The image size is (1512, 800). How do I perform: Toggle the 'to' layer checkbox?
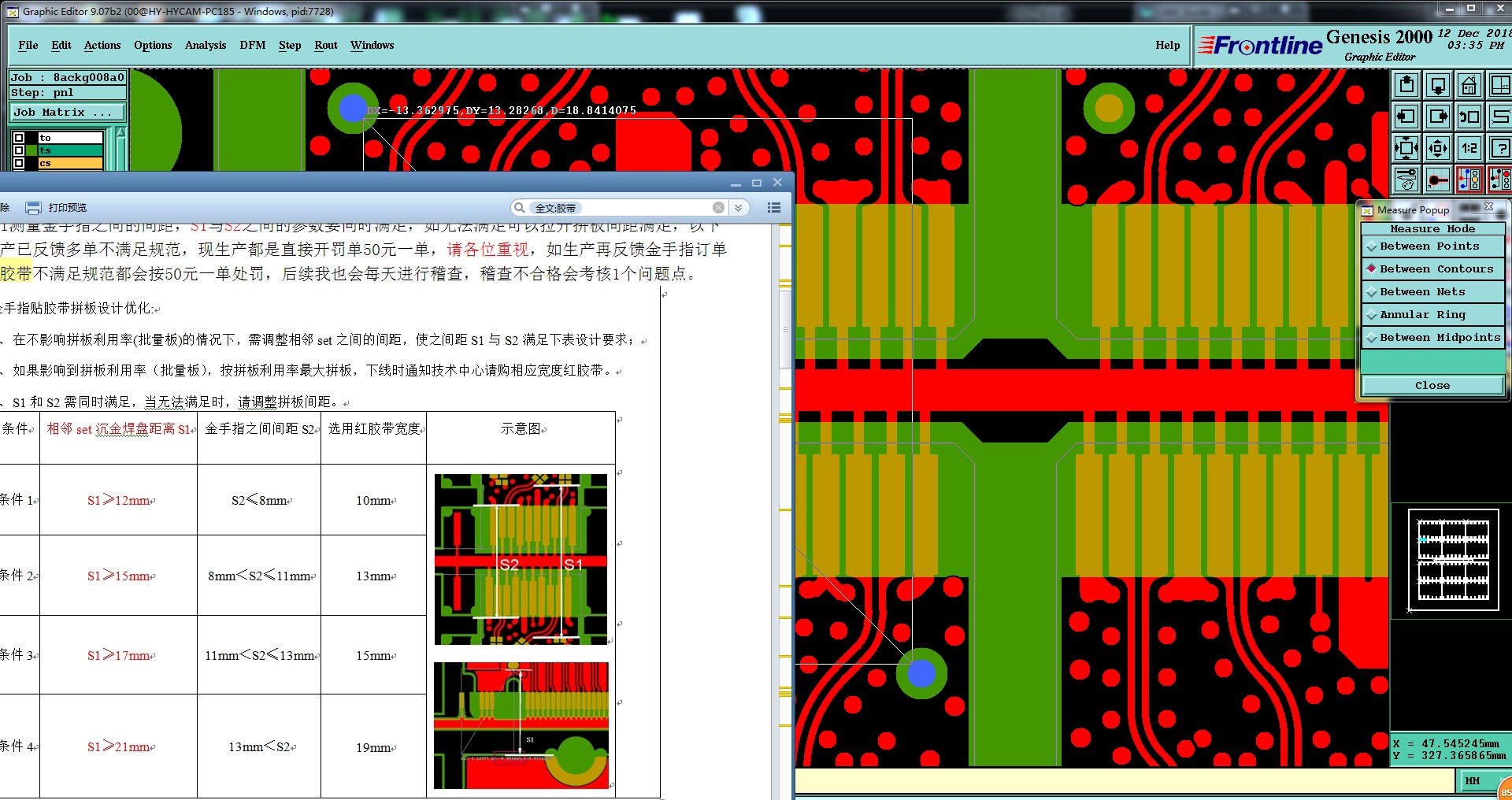(x=19, y=138)
